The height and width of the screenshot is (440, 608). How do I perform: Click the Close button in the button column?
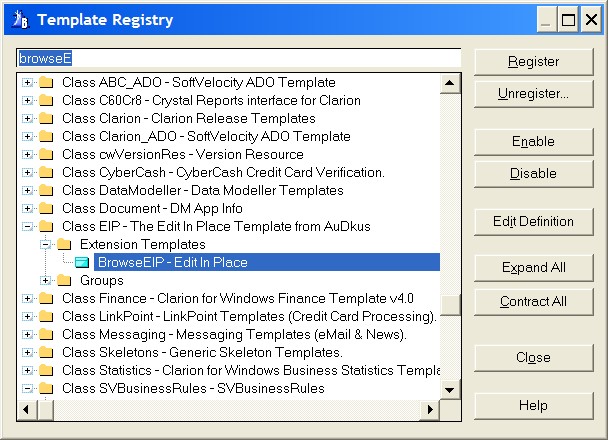coord(534,357)
